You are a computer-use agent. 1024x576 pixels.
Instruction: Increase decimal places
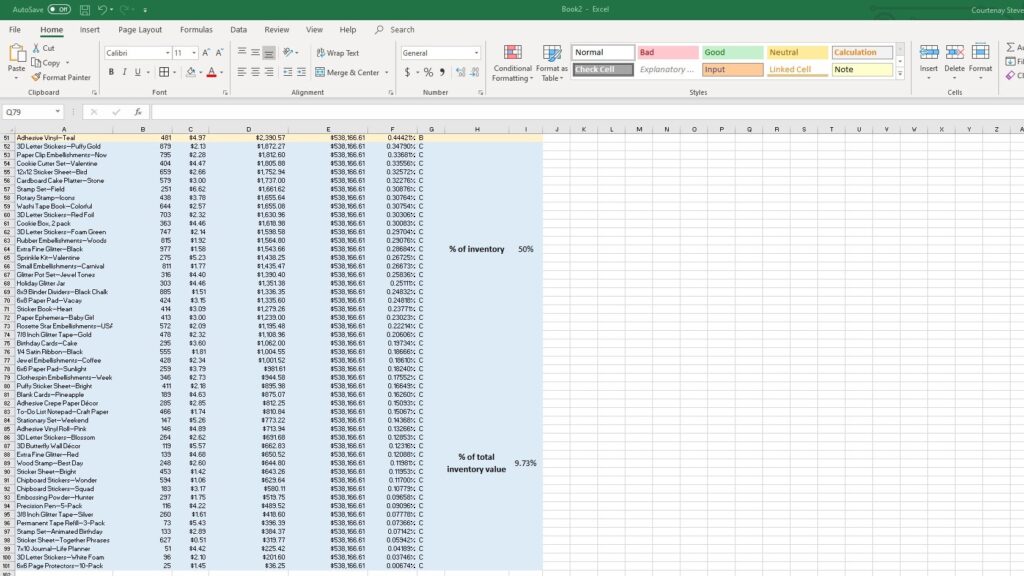[x=458, y=70]
